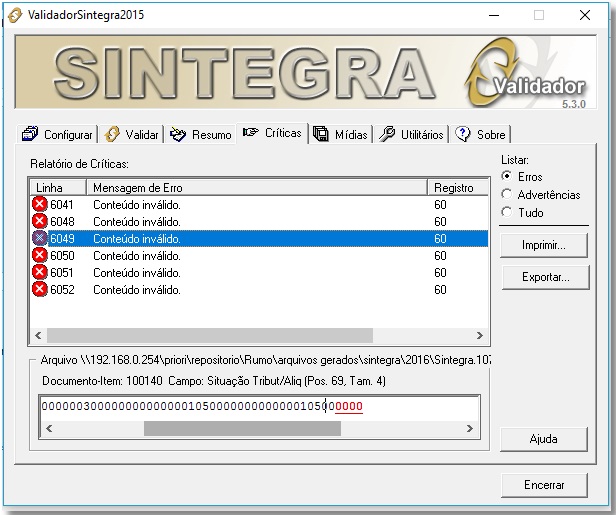The width and height of the screenshot is (616, 515).
Task: Click the error list horizontal scrollbar thumb
Action: (210, 335)
